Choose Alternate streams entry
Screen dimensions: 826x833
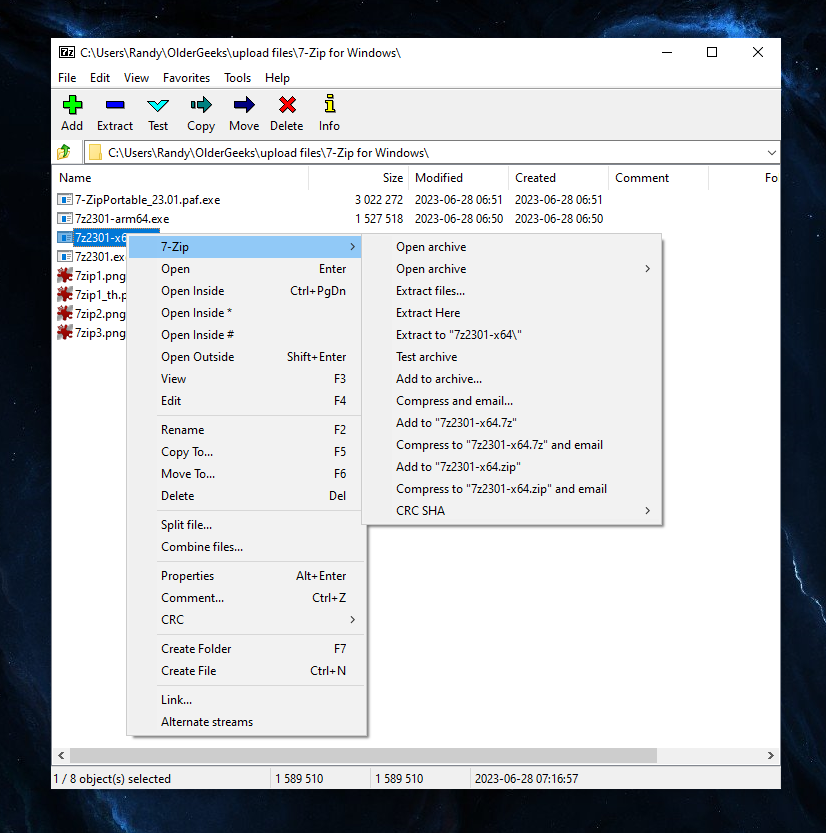[246, 722]
